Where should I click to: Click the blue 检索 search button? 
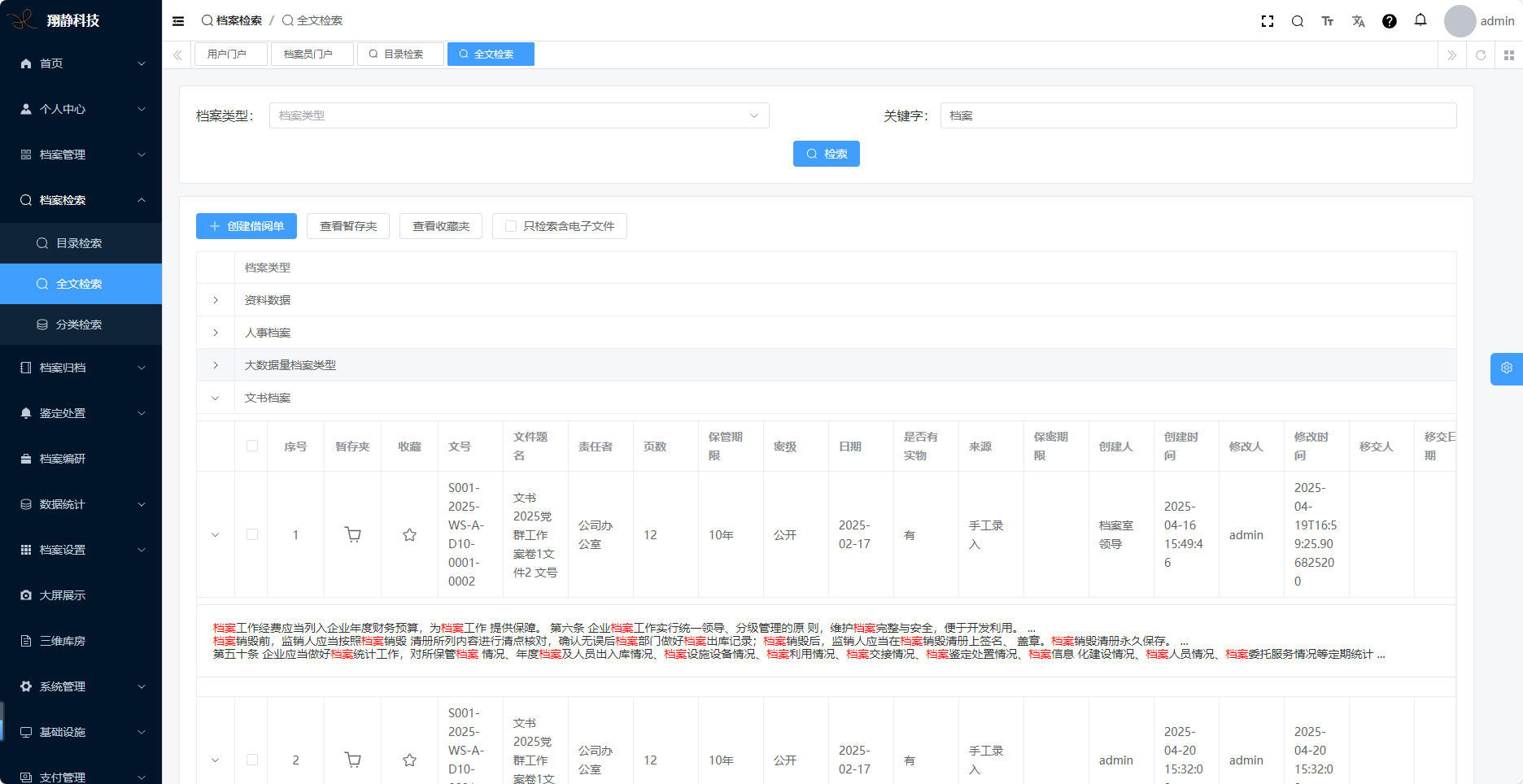(826, 154)
